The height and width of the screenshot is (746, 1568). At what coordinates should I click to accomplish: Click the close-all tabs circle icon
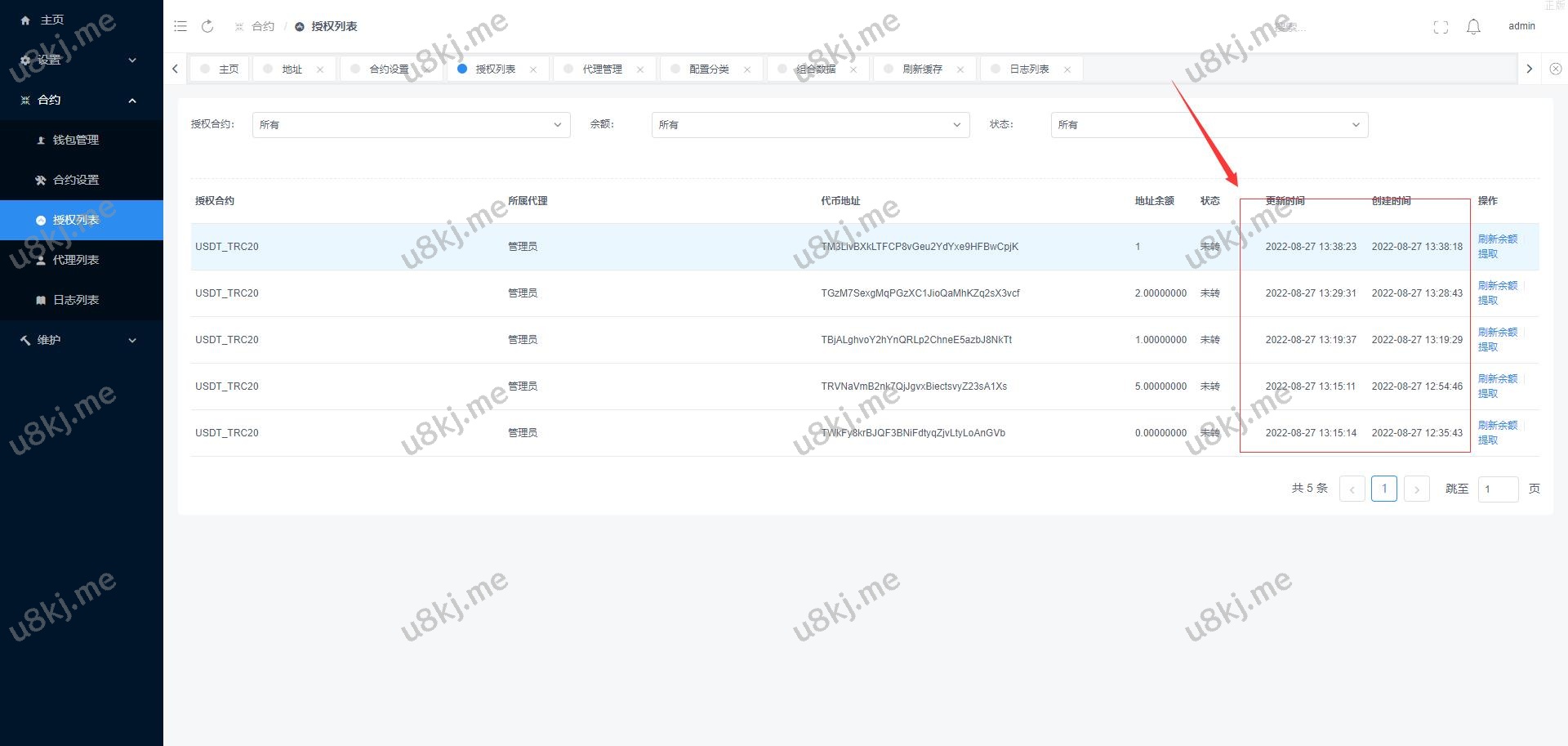1556,69
